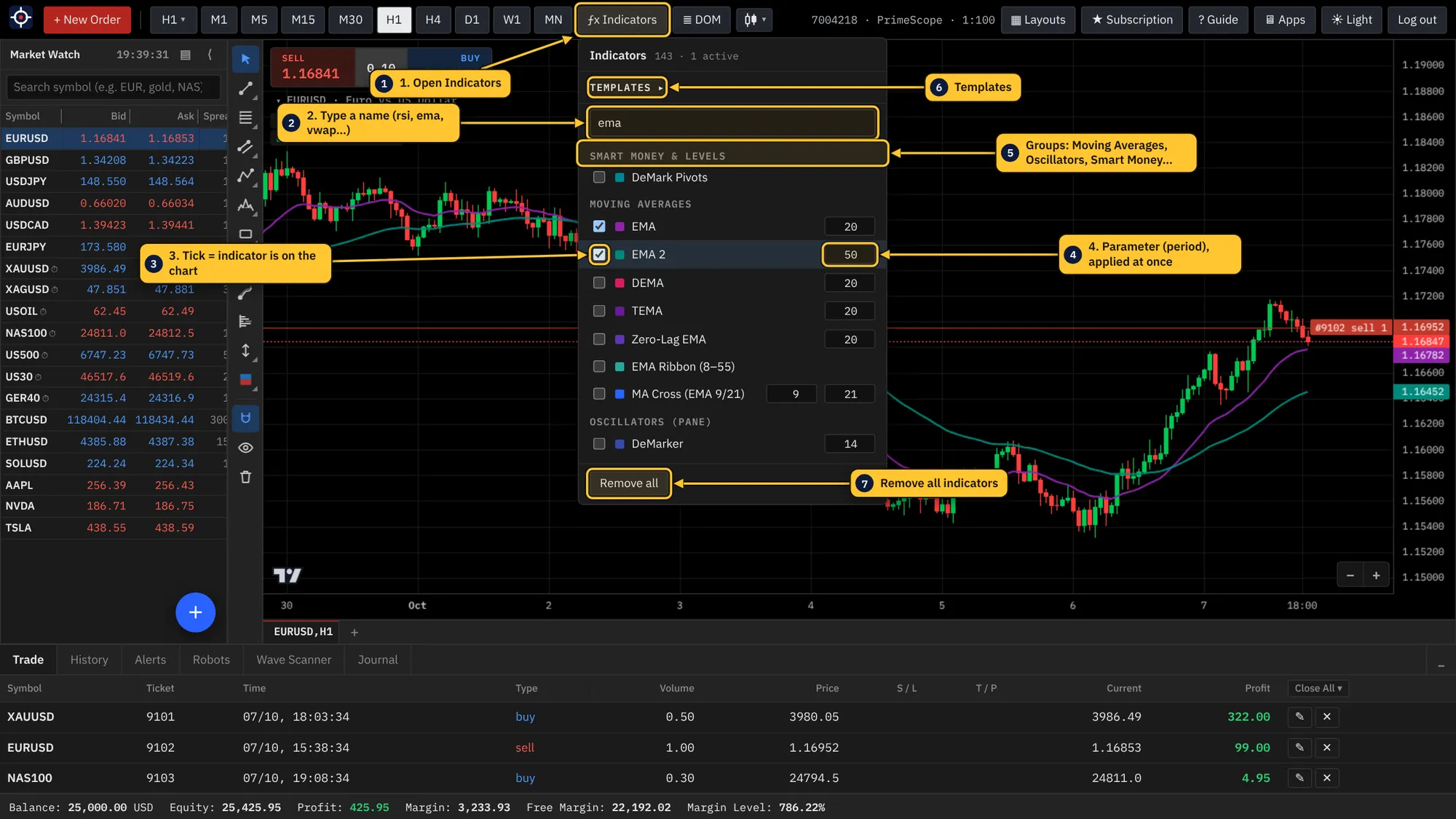Click the trash delete drawings icon

coord(245,477)
